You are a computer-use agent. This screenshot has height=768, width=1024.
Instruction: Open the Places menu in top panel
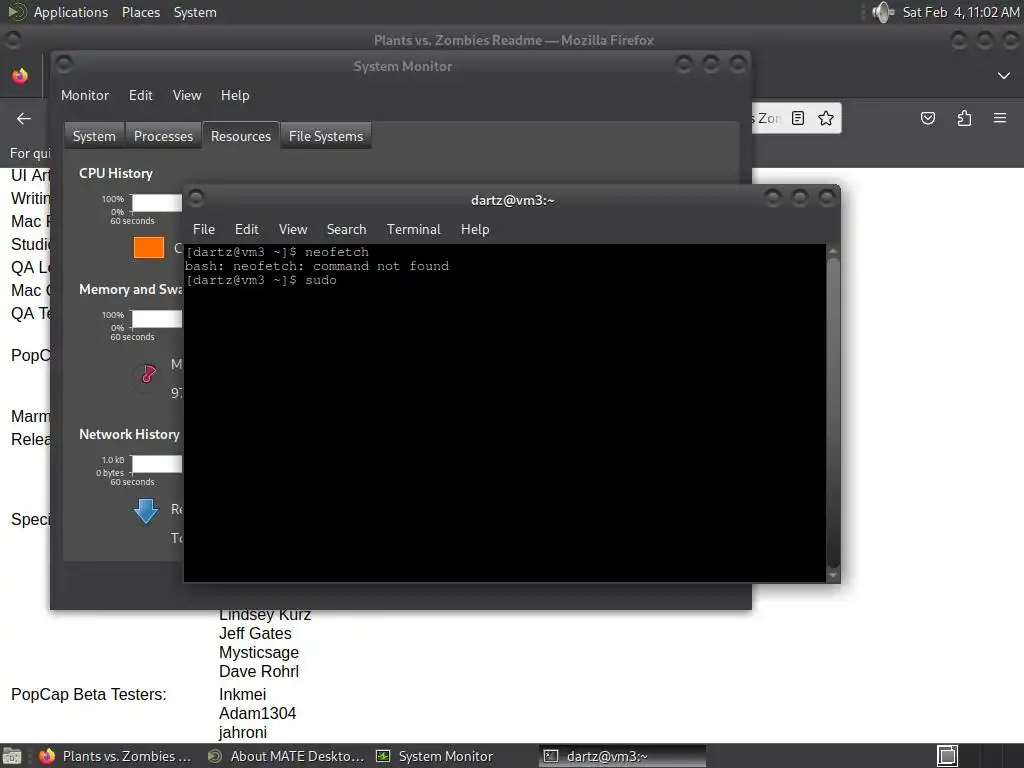(x=140, y=12)
